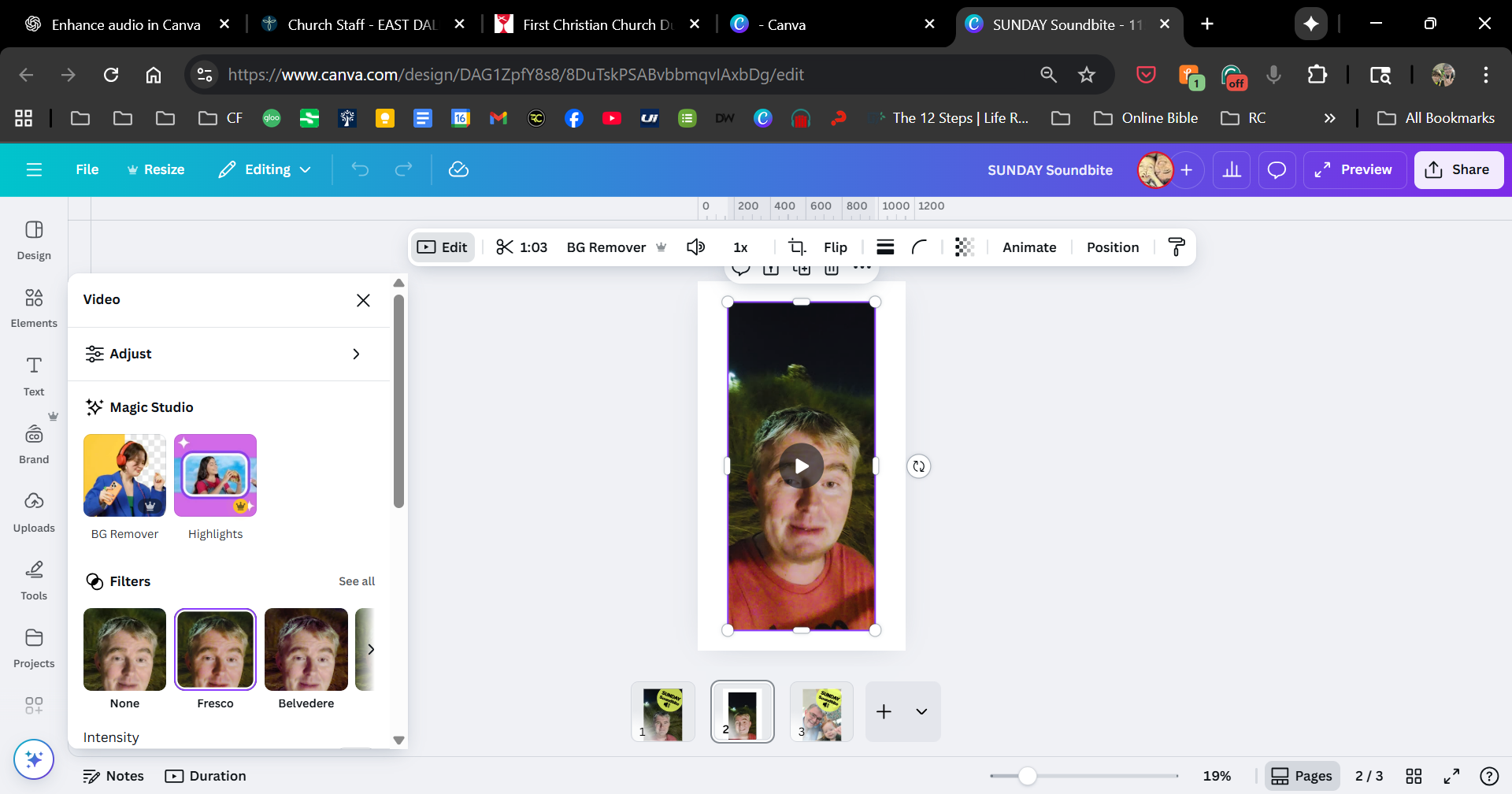Open the corner rounding tool
The image size is (1512, 794).
[919, 247]
